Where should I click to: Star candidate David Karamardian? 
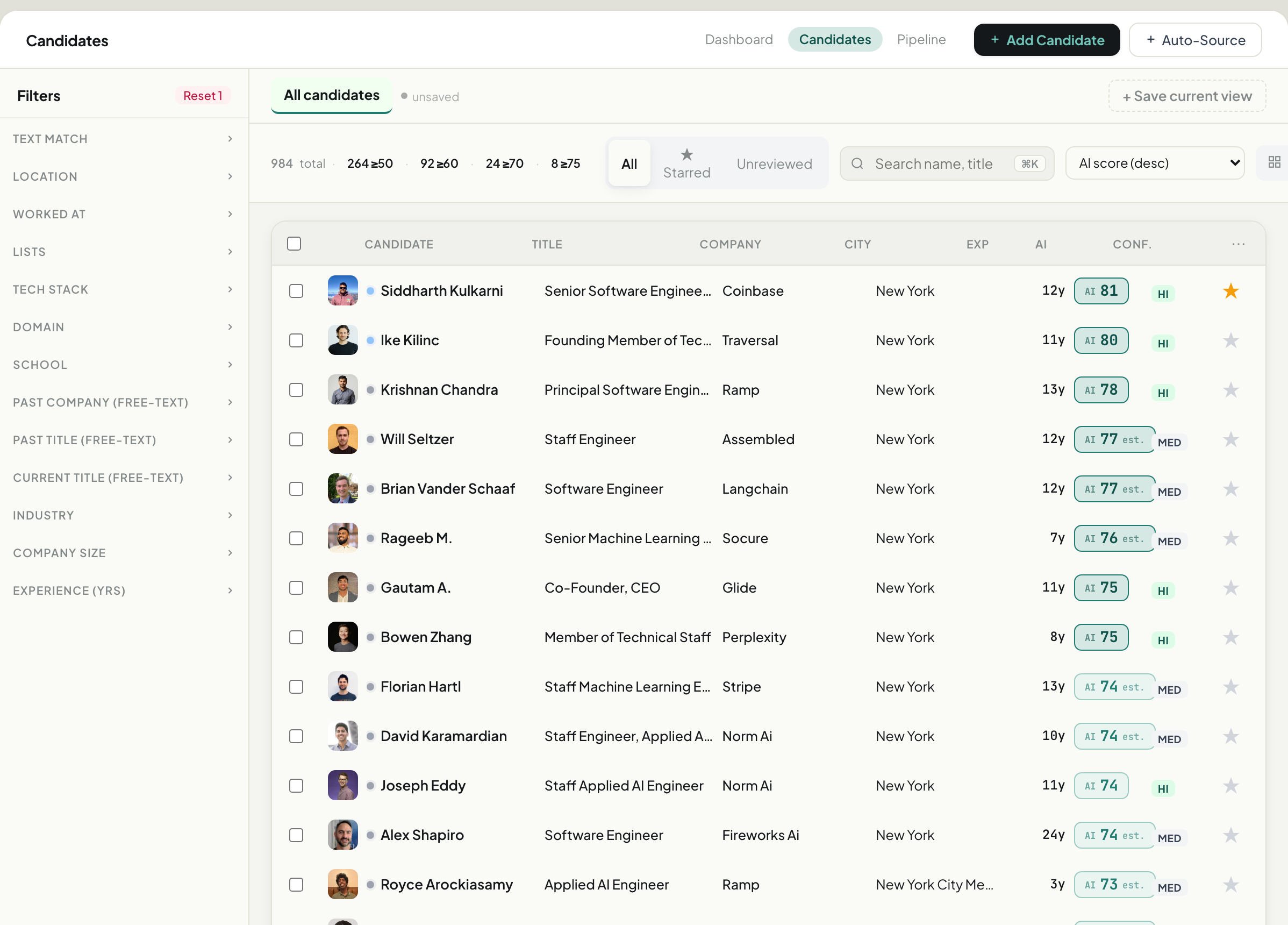click(1230, 736)
